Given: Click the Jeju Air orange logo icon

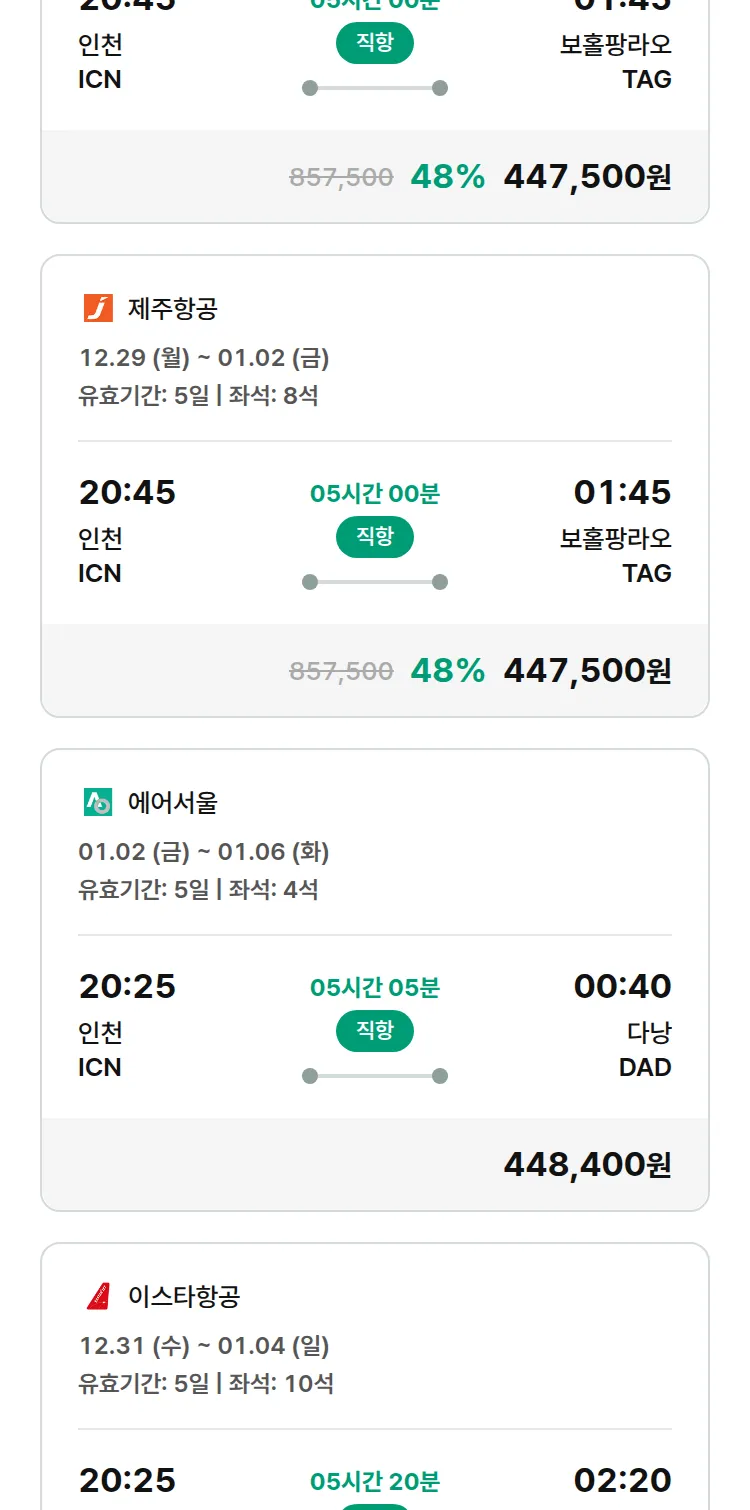Looking at the screenshot, I should point(98,308).
